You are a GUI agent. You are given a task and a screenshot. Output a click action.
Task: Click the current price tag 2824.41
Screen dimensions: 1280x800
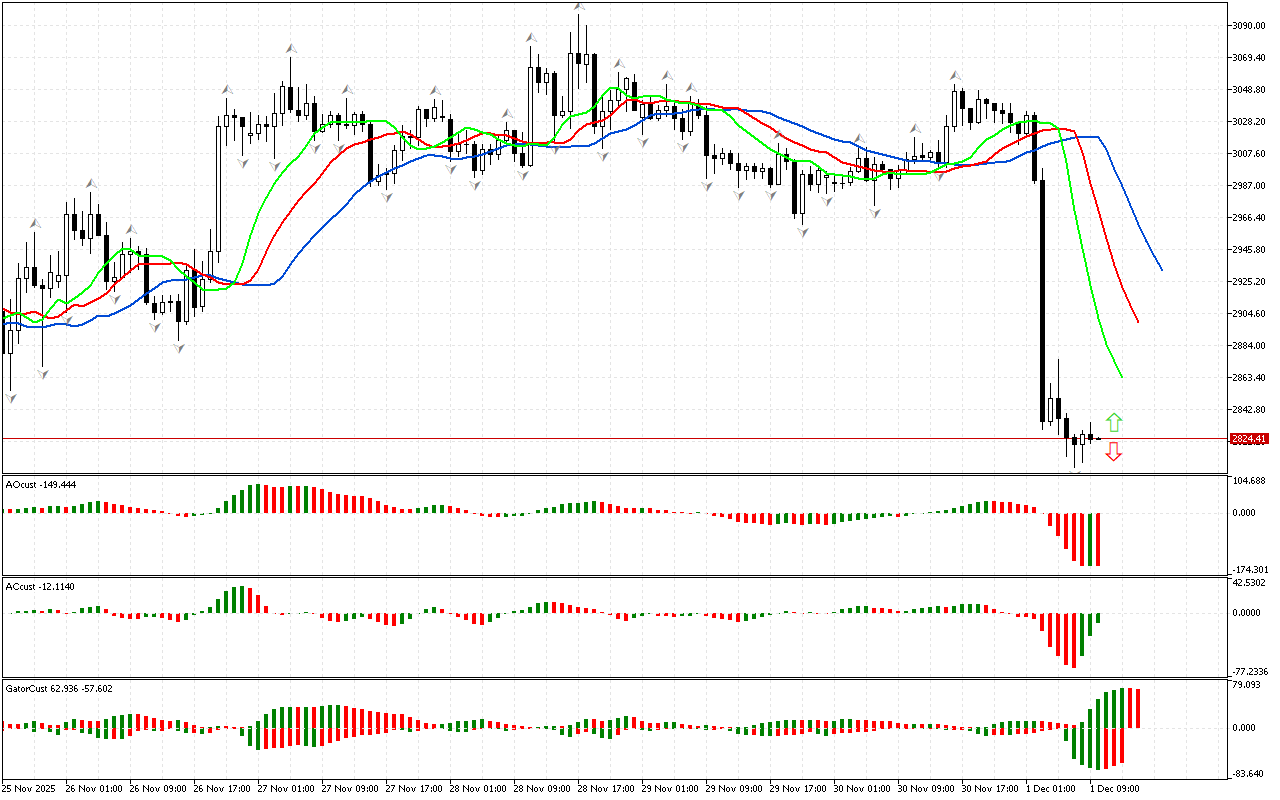[1249, 439]
